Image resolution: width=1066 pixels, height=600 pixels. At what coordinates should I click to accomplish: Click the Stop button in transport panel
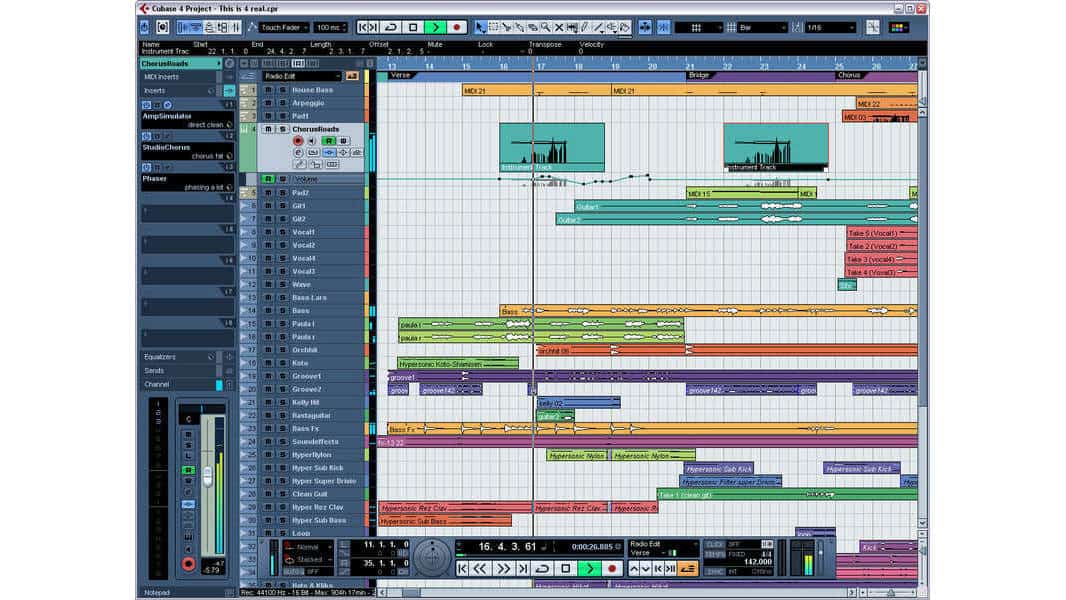click(x=565, y=568)
